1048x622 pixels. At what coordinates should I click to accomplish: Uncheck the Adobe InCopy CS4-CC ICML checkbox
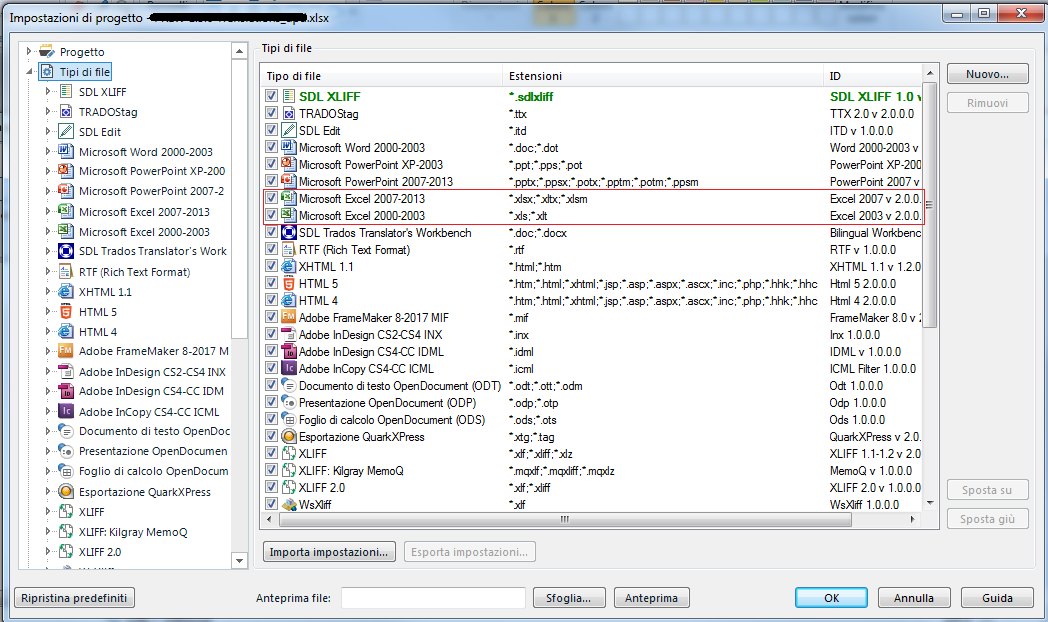point(271,368)
